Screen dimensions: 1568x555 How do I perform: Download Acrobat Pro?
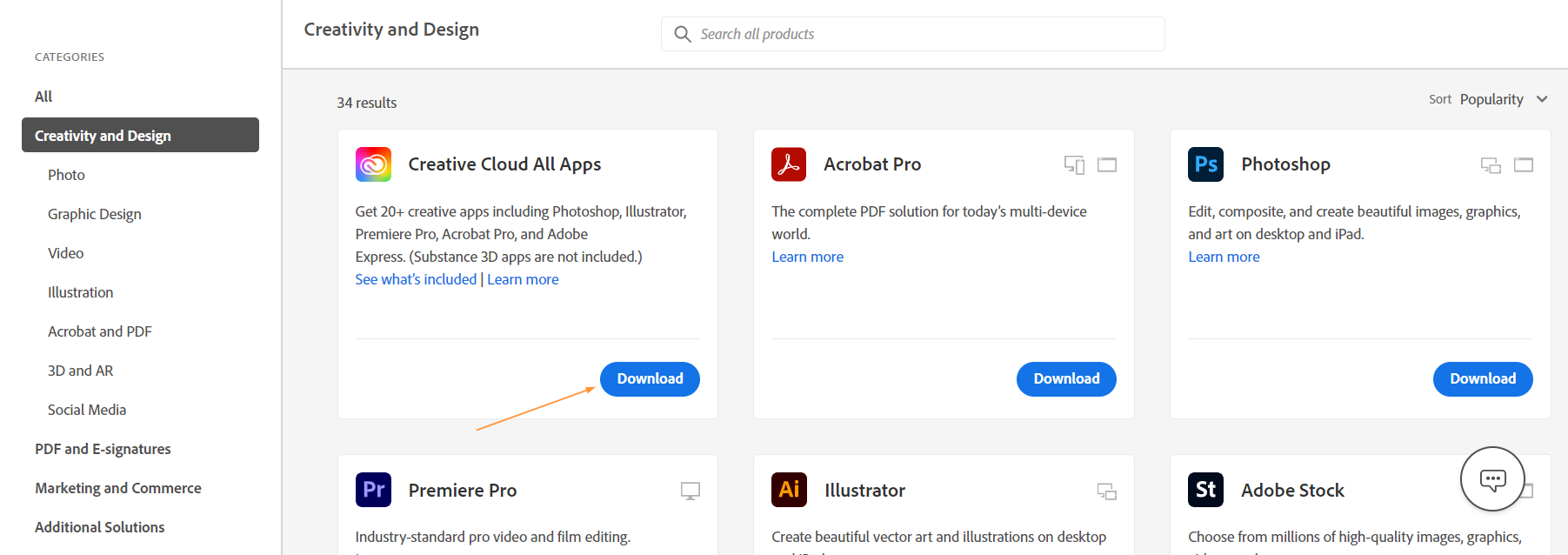point(1066,379)
